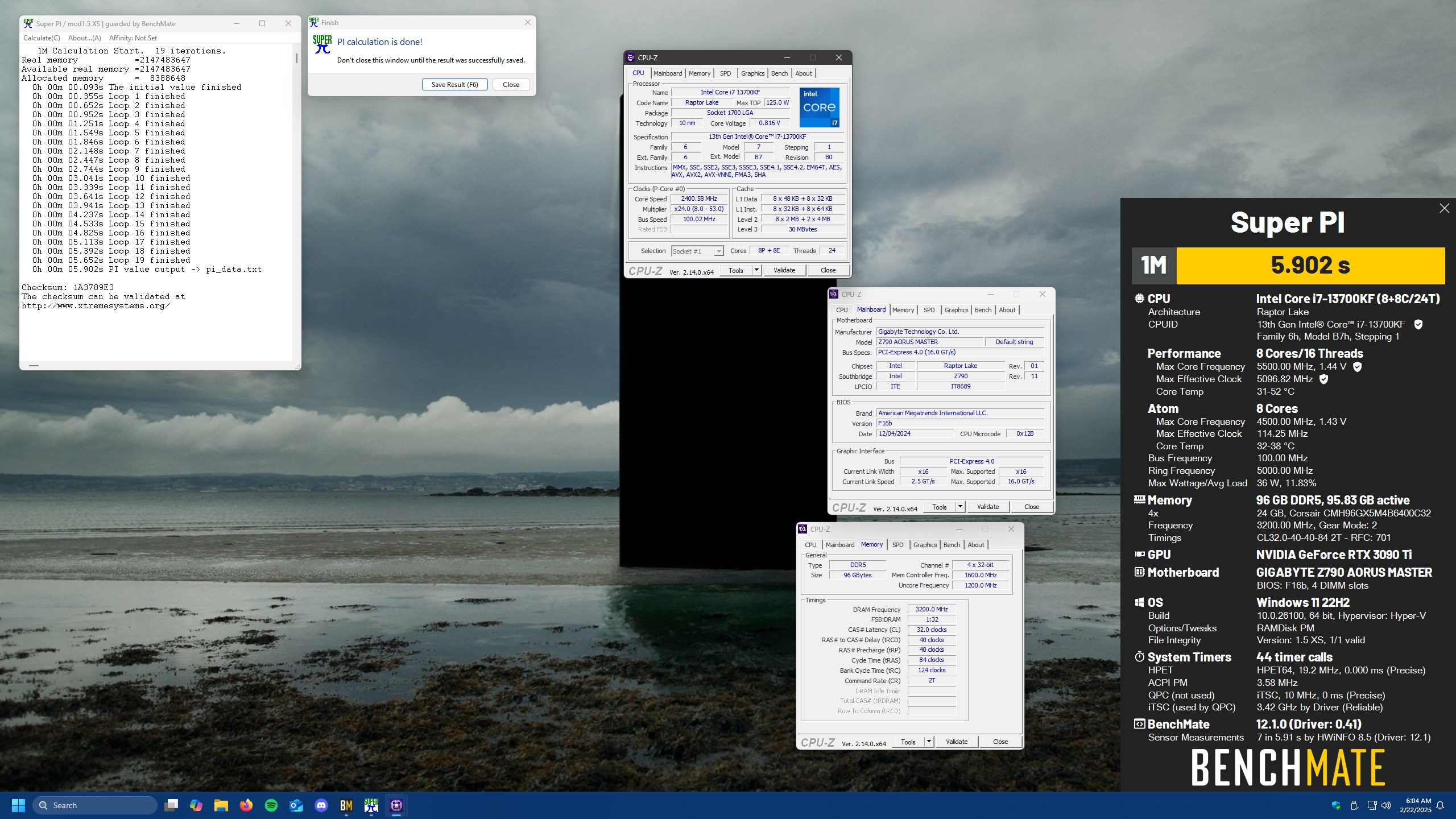Open Discord from the taskbar

click(x=321, y=805)
